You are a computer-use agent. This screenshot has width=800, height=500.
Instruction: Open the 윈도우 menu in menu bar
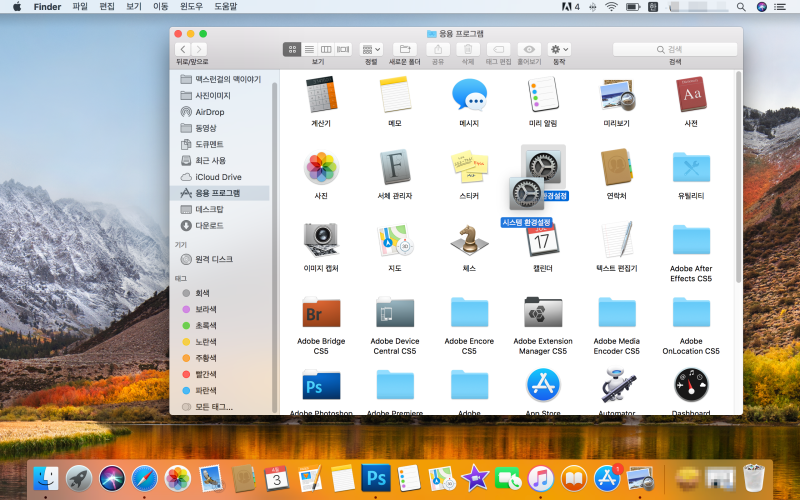pyautogui.click(x=191, y=7)
